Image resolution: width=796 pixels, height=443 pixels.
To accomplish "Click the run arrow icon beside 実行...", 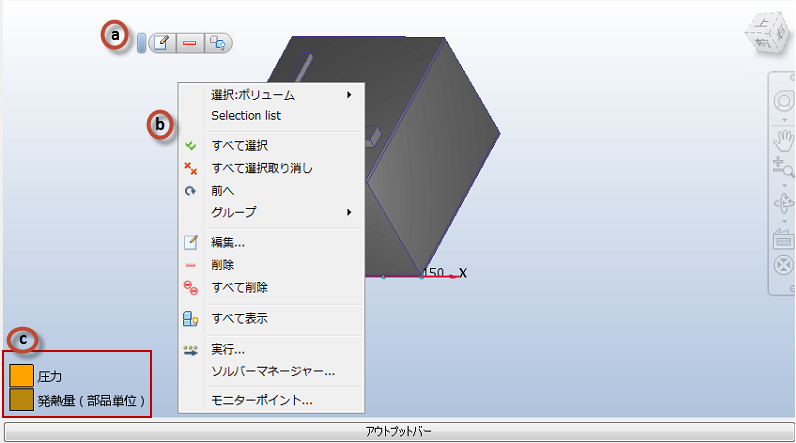I will (190, 350).
